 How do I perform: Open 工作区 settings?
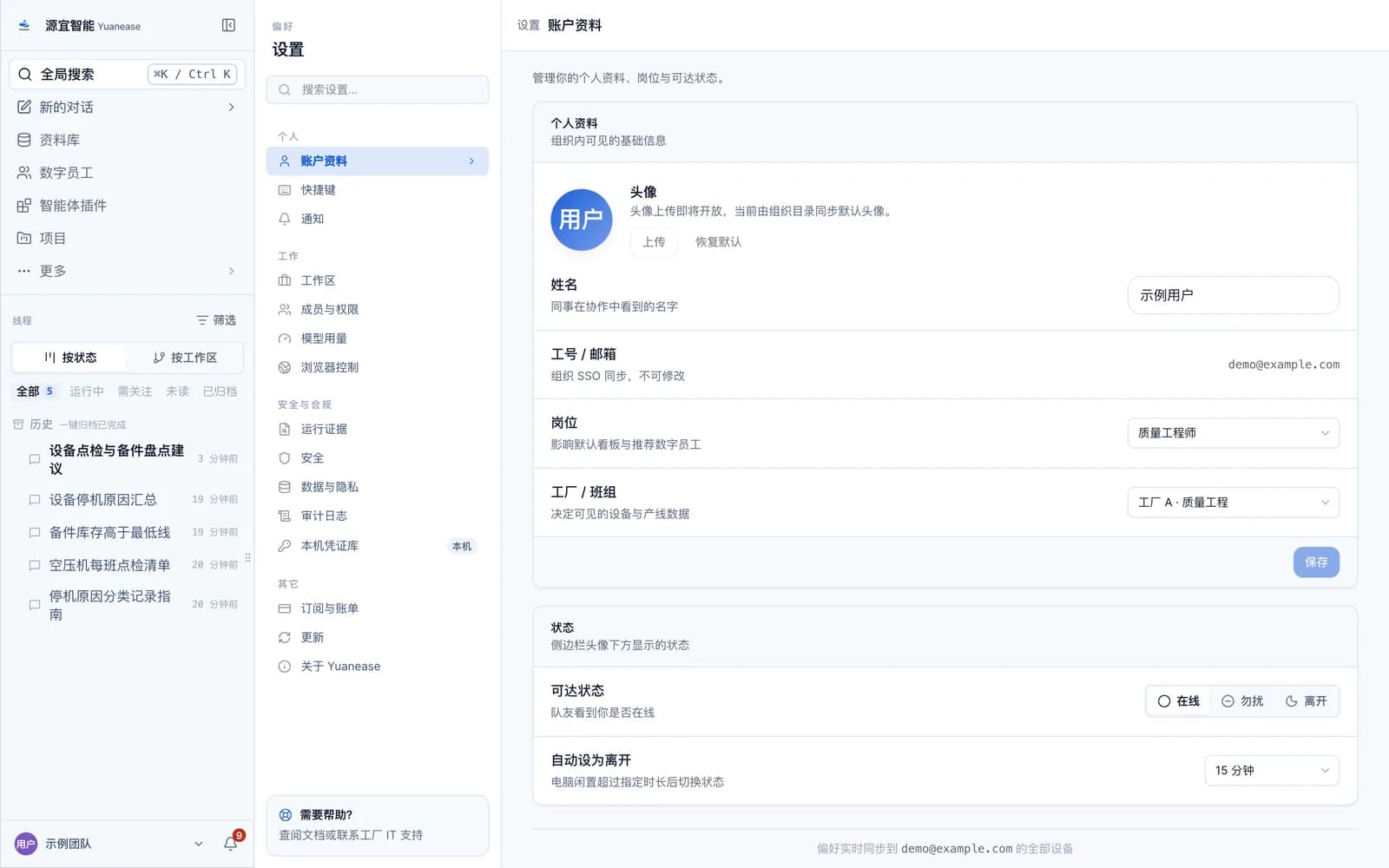click(378, 280)
